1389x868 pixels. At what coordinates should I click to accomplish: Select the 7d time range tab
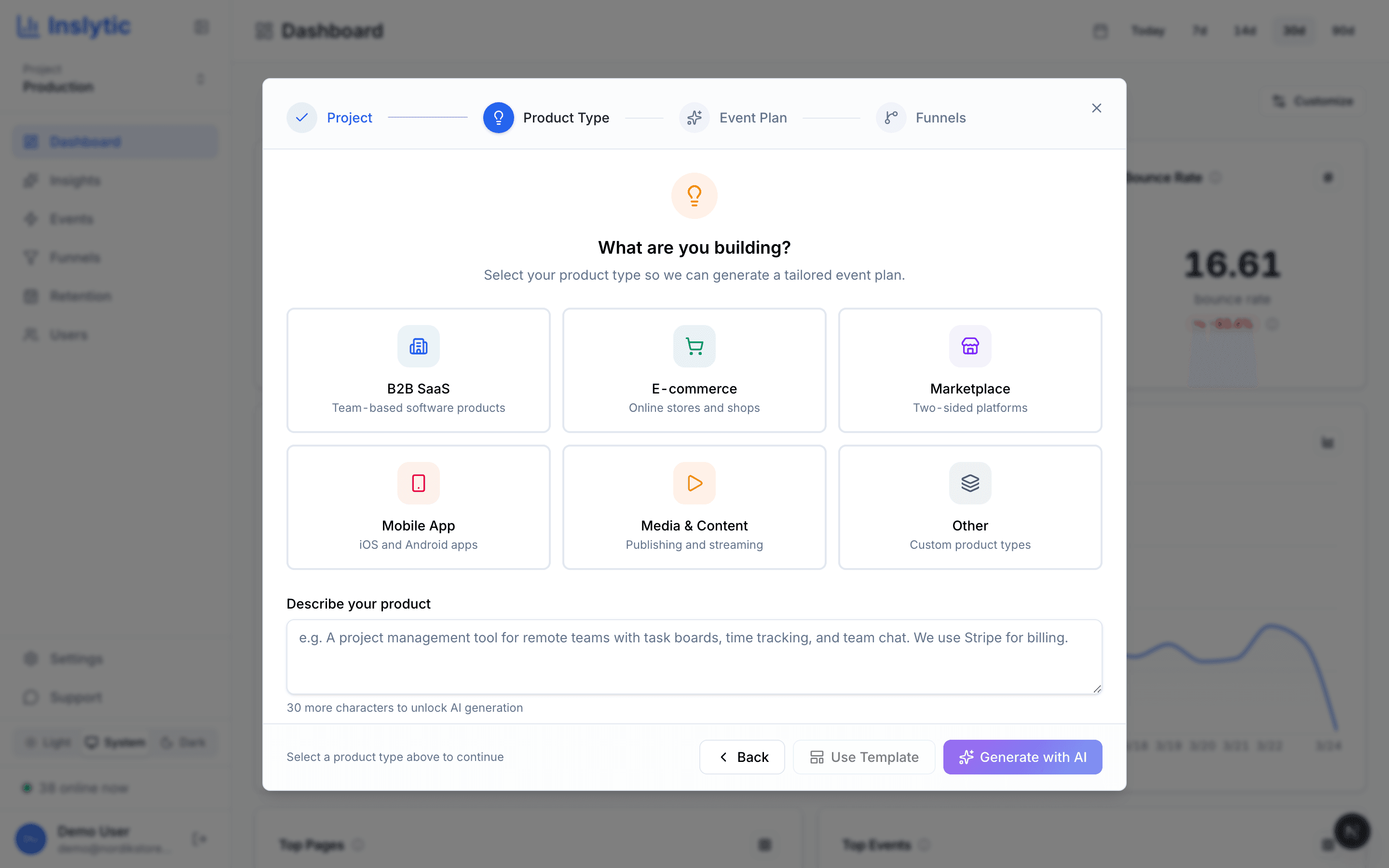tap(1199, 30)
